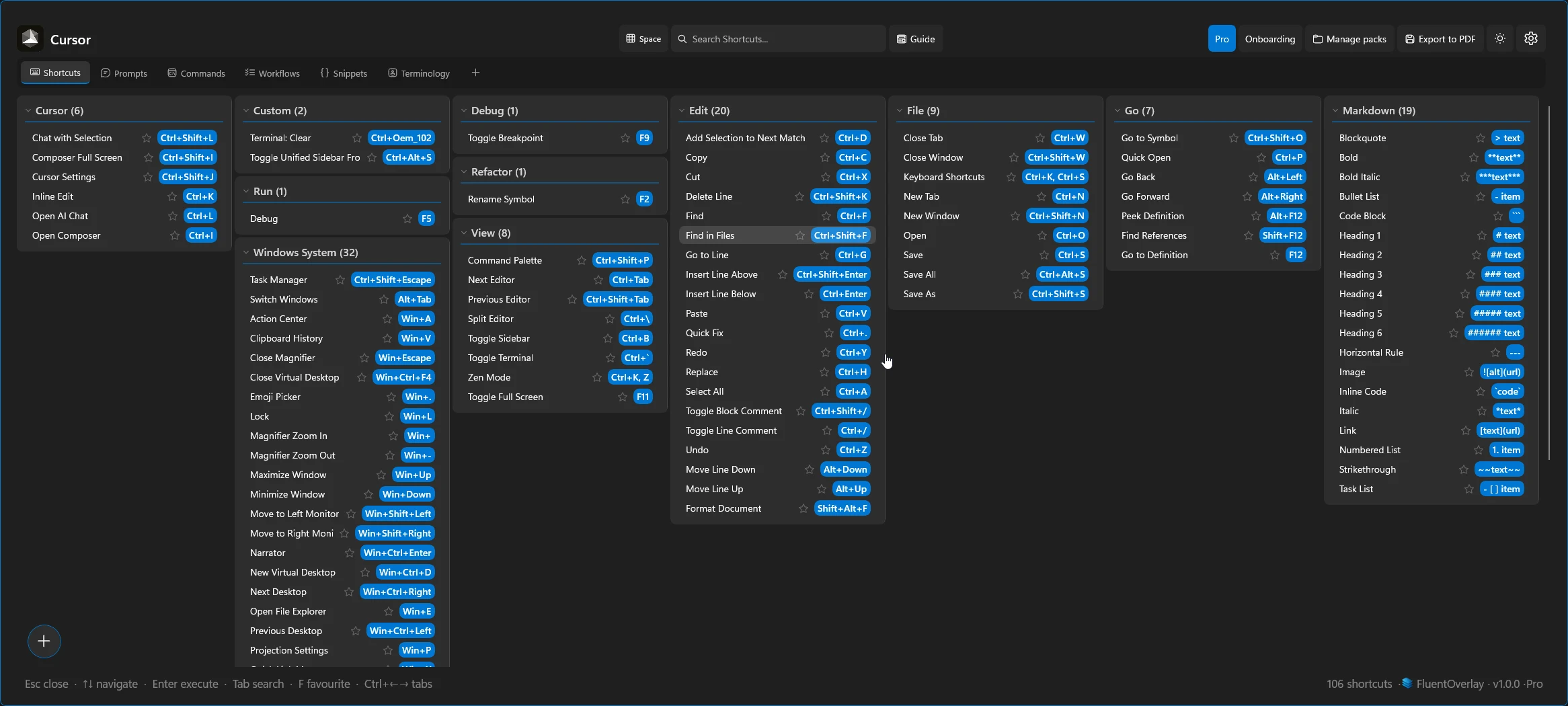The height and width of the screenshot is (706, 1568).
Task: Click inside the Search Shortcuts field
Action: coord(777,38)
